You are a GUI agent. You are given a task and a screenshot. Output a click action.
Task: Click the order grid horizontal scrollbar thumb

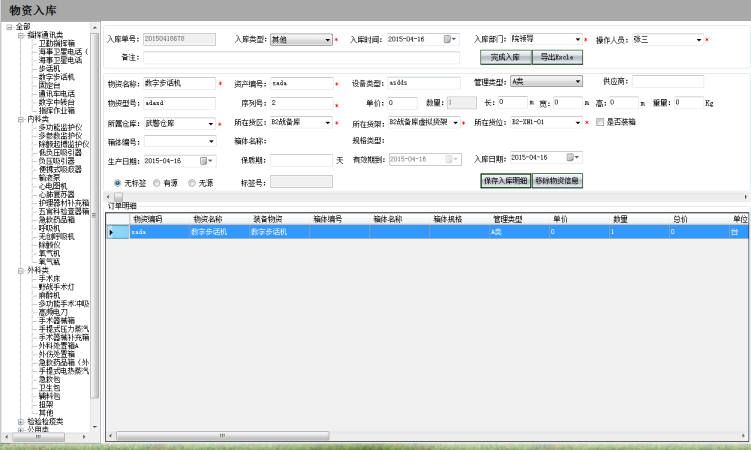(223, 436)
